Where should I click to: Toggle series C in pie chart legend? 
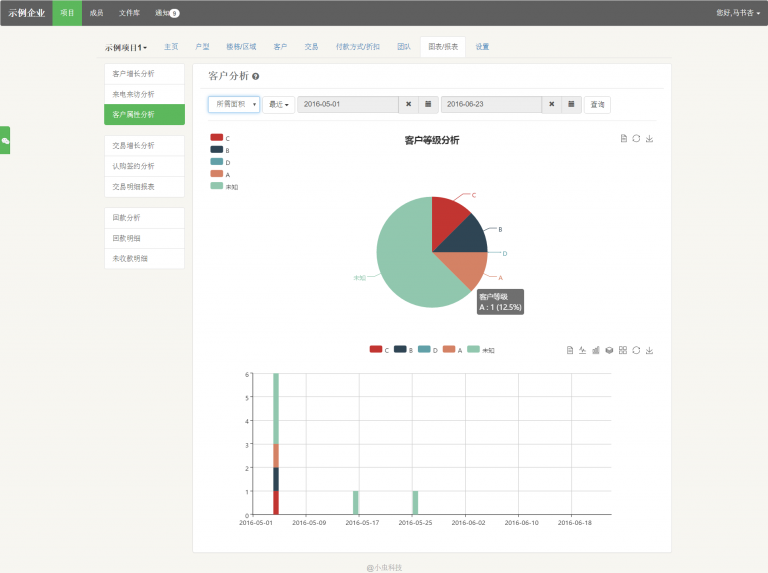tap(217, 138)
